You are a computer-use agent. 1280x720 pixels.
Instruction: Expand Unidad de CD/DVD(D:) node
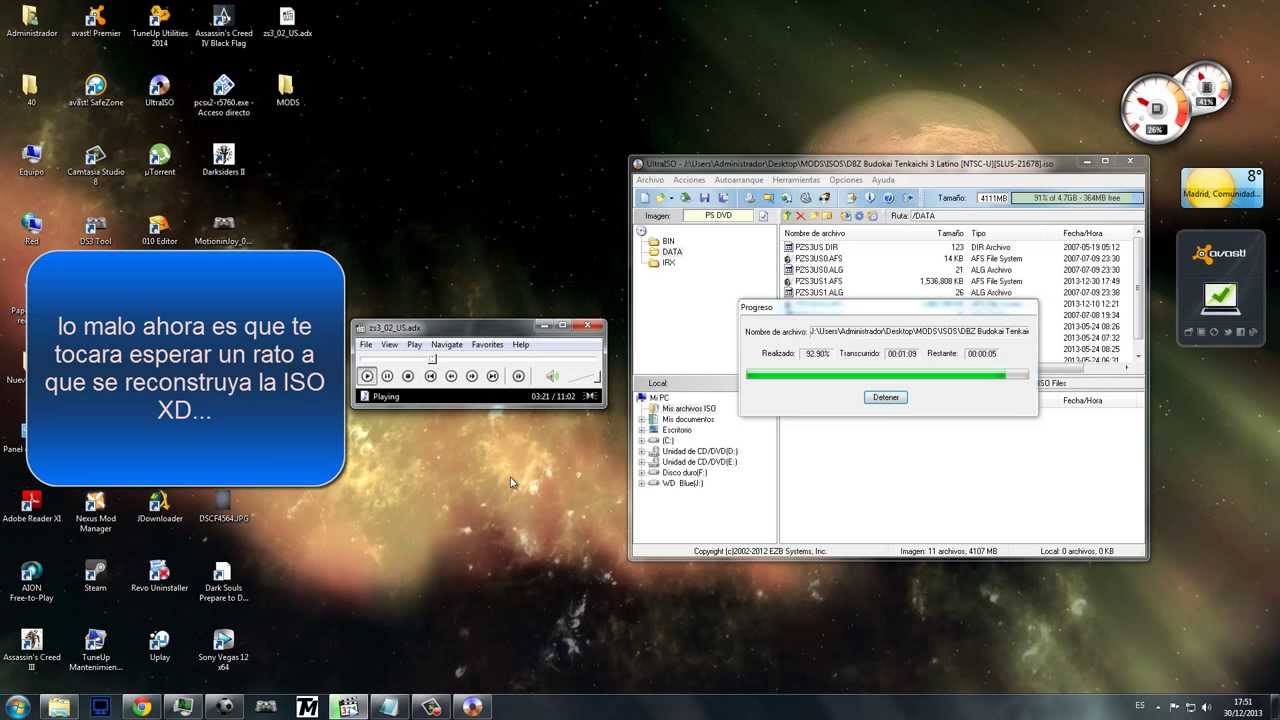(642, 451)
